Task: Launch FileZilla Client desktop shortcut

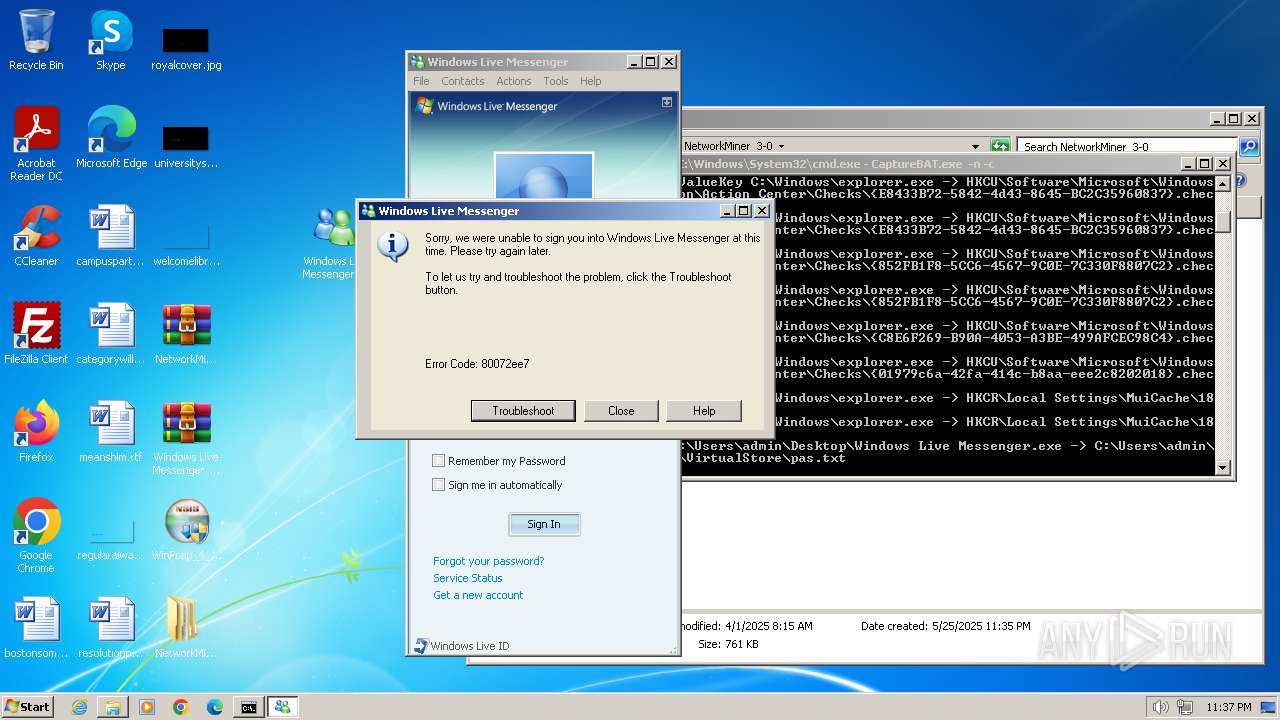Action: (x=36, y=334)
